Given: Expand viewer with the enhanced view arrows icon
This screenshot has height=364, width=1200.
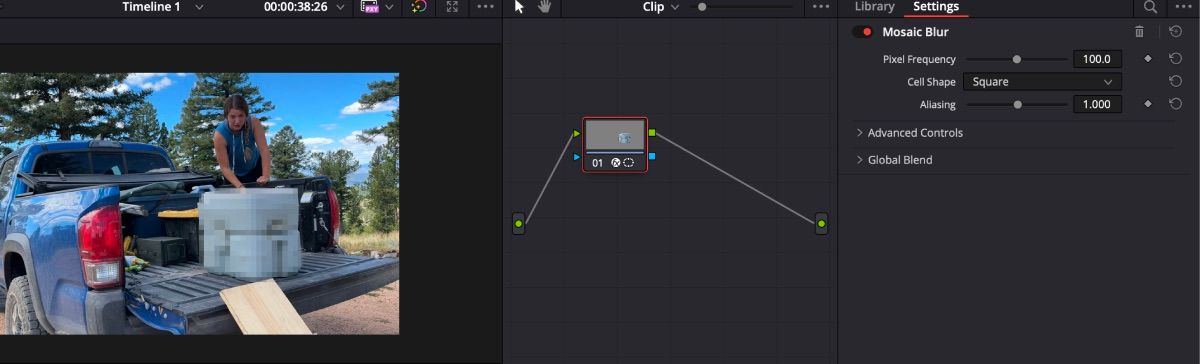Looking at the screenshot, I should pyautogui.click(x=452, y=7).
